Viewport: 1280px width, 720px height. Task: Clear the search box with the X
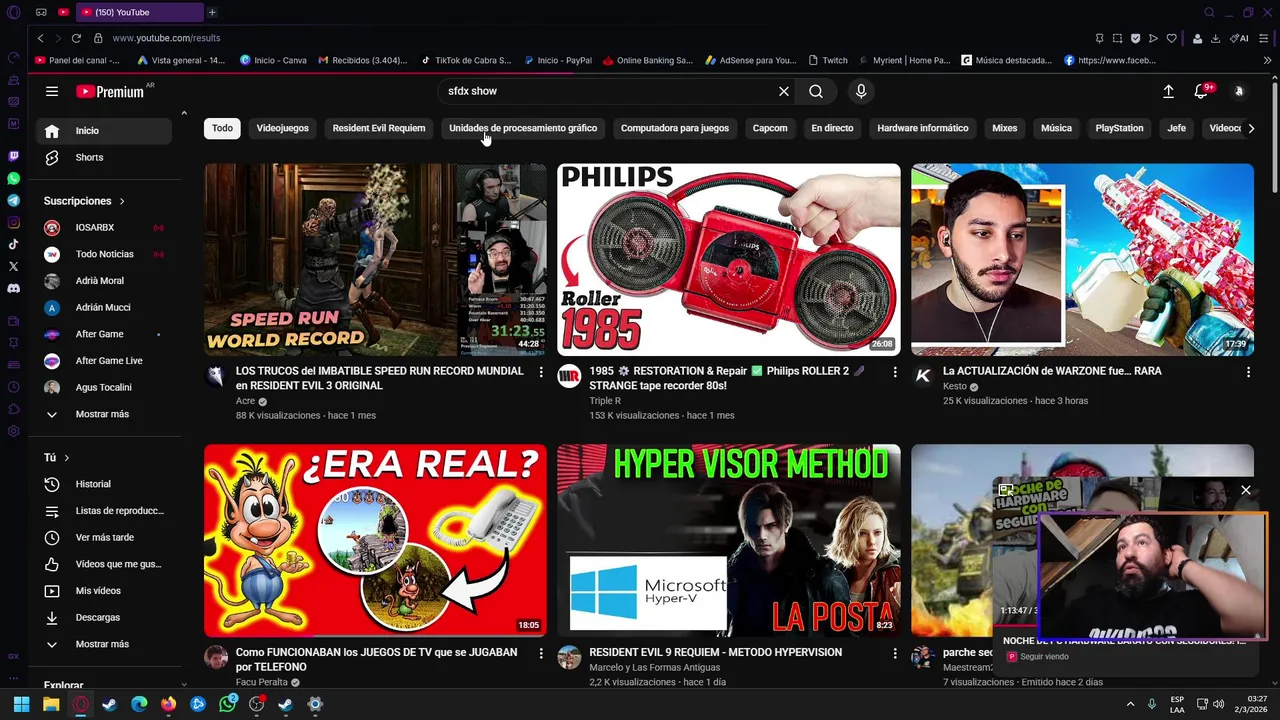(784, 91)
